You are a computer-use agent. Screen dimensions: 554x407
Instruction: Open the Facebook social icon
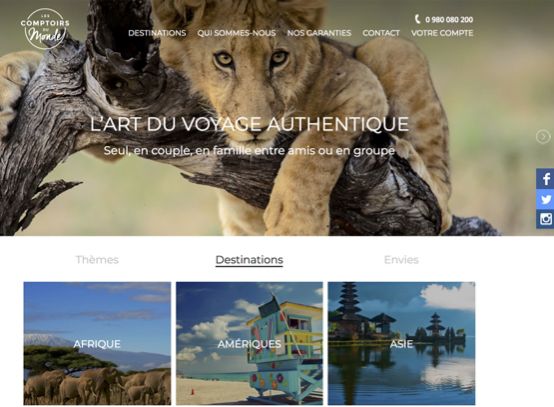[545, 179]
